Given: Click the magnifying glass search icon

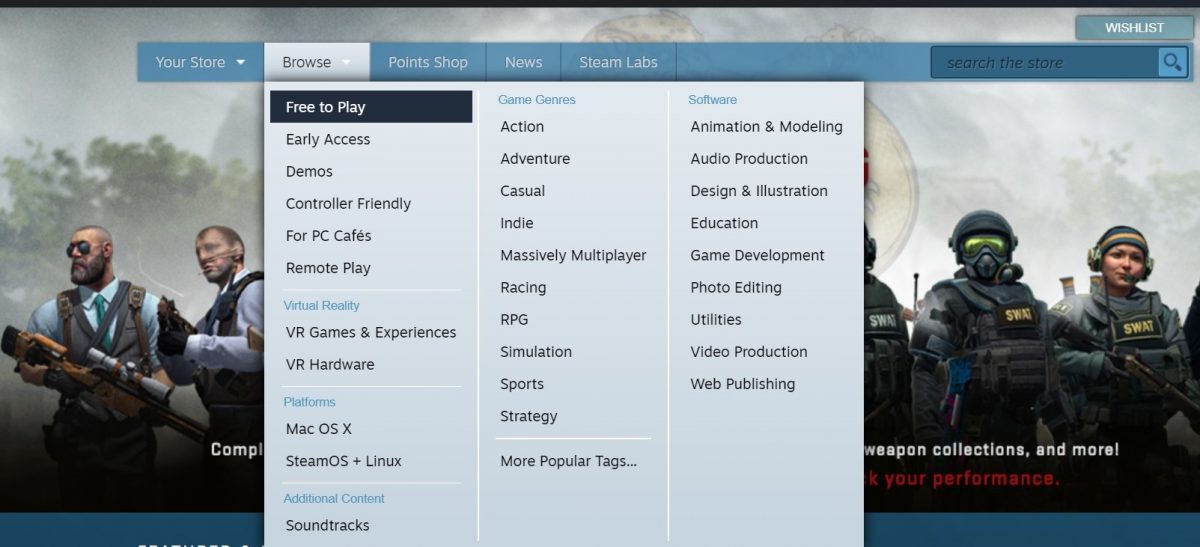Looking at the screenshot, I should [1172, 63].
